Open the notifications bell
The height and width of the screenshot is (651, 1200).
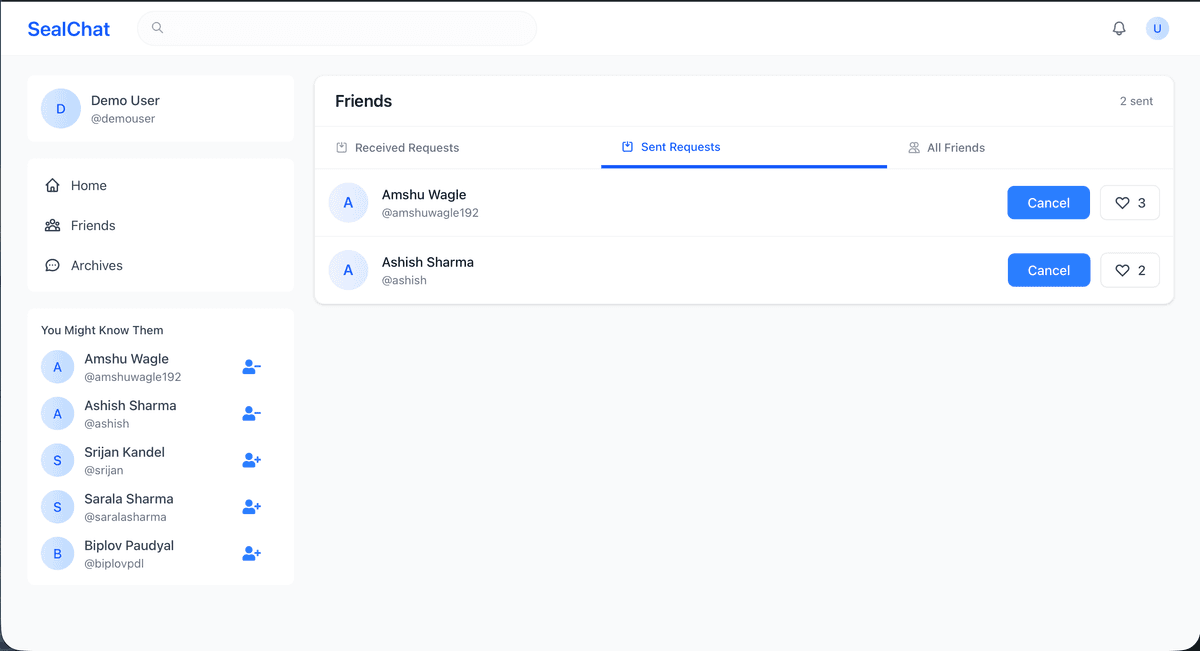[x=1119, y=29]
